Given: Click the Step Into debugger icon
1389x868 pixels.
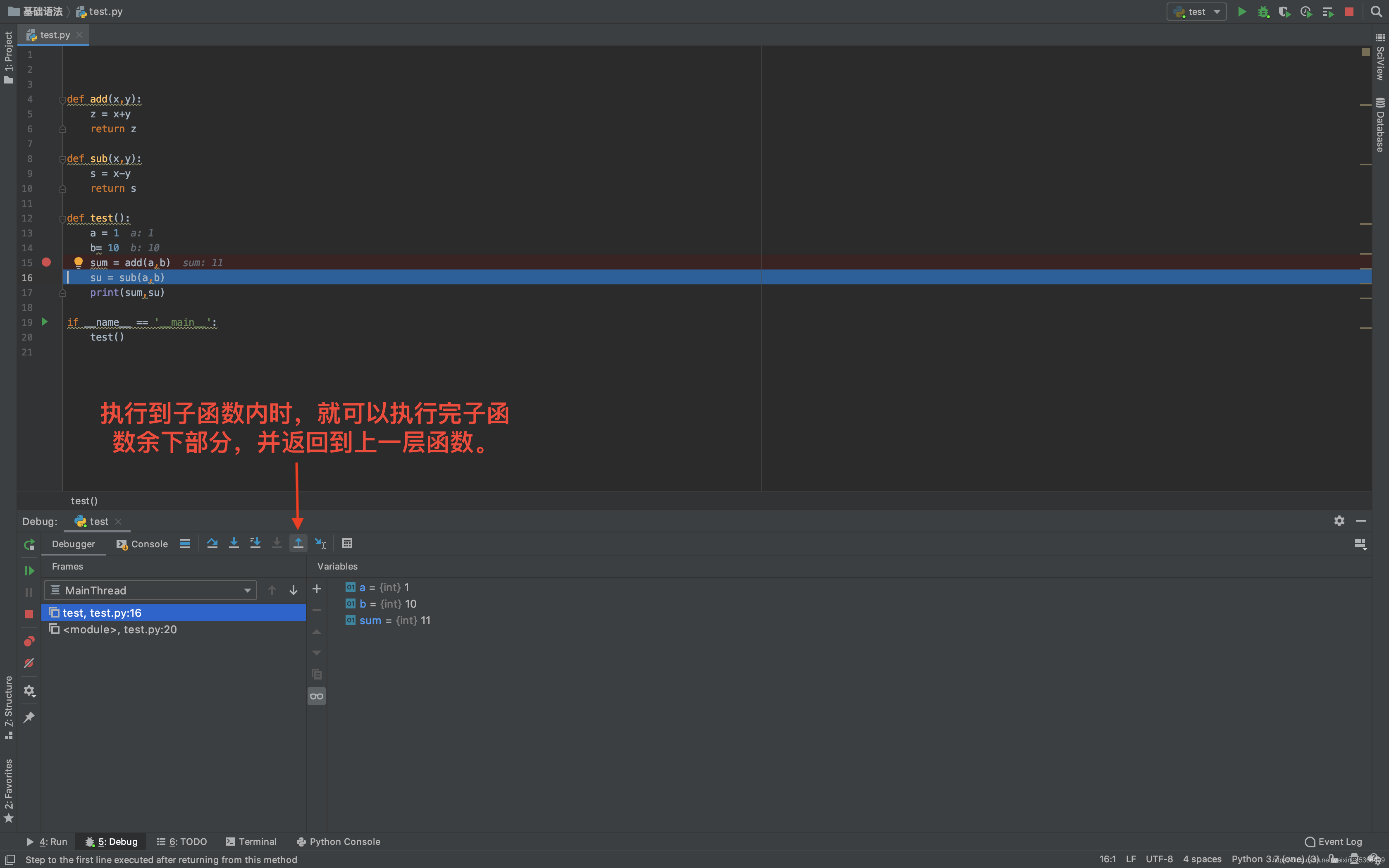Looking at the screenshot, I should [x=234, y=543].
